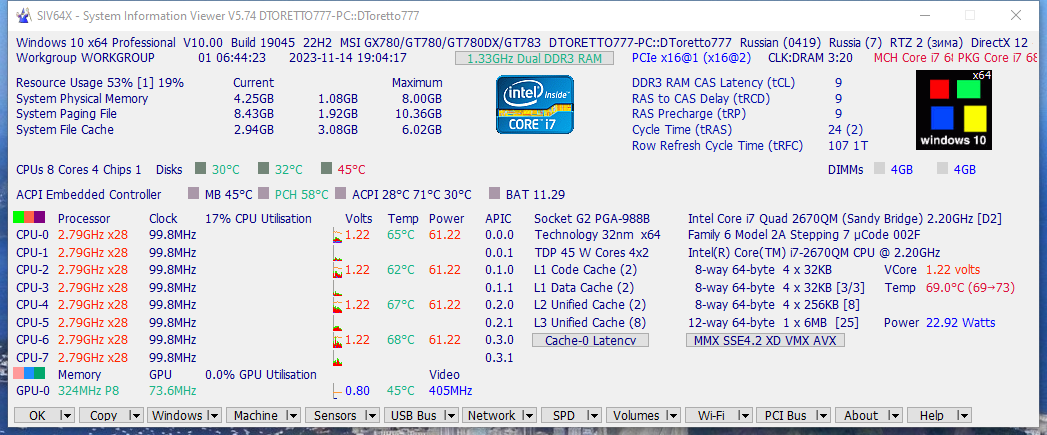Click the 'TDP 45 W Cores 4x2' text
This screenshot has height=435, width=1047.
pos(592,253)
